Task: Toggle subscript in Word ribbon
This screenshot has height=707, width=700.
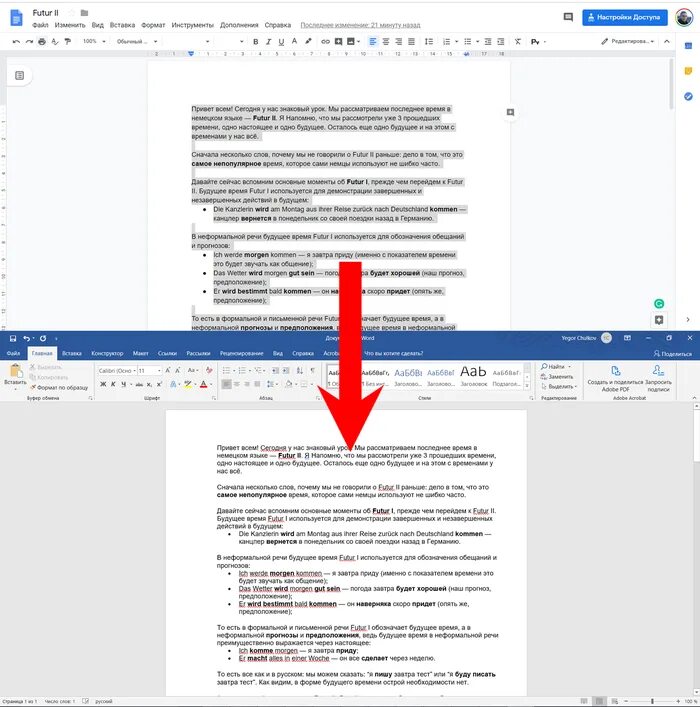Action: 149,384
